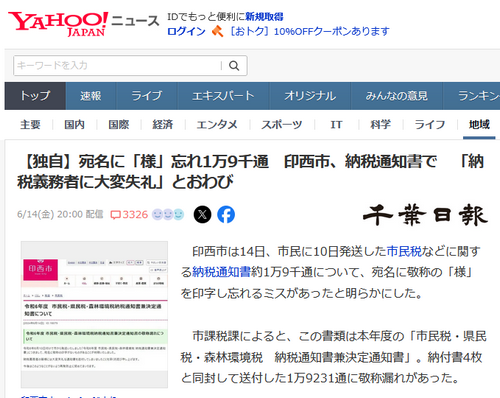
Task: Click the 6/14(金) 20:00 配信 timestamp
Action: pyautogui.click(x=60, y=214)
